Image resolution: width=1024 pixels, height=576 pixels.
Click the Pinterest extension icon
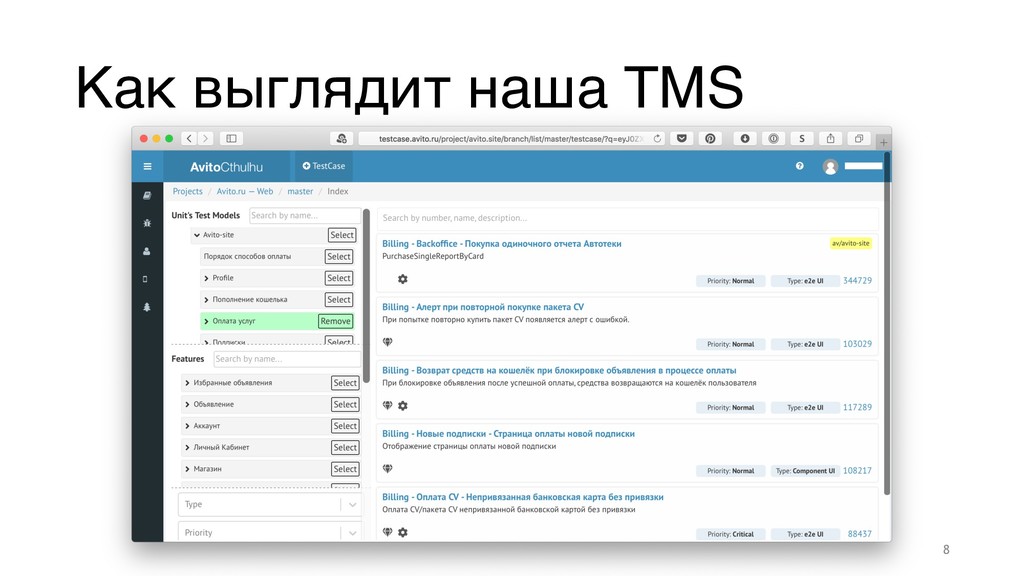[710, 138]
